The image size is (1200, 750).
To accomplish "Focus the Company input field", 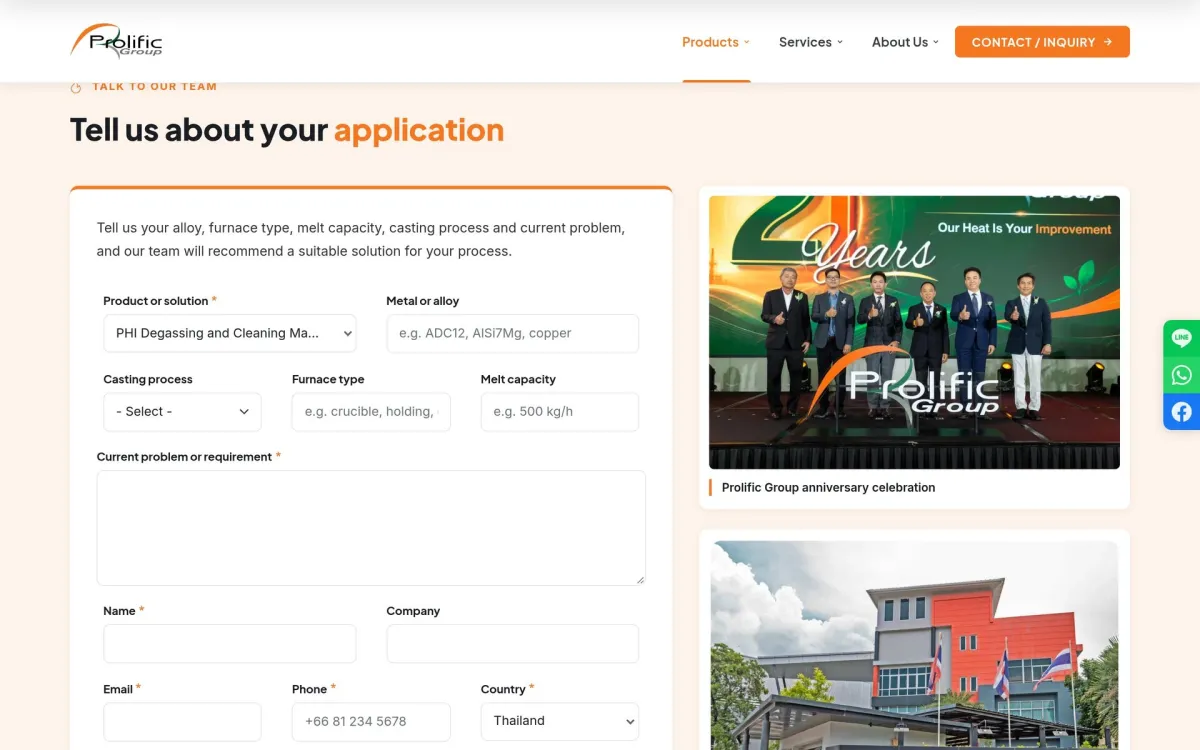I will (x=513, y=644).
